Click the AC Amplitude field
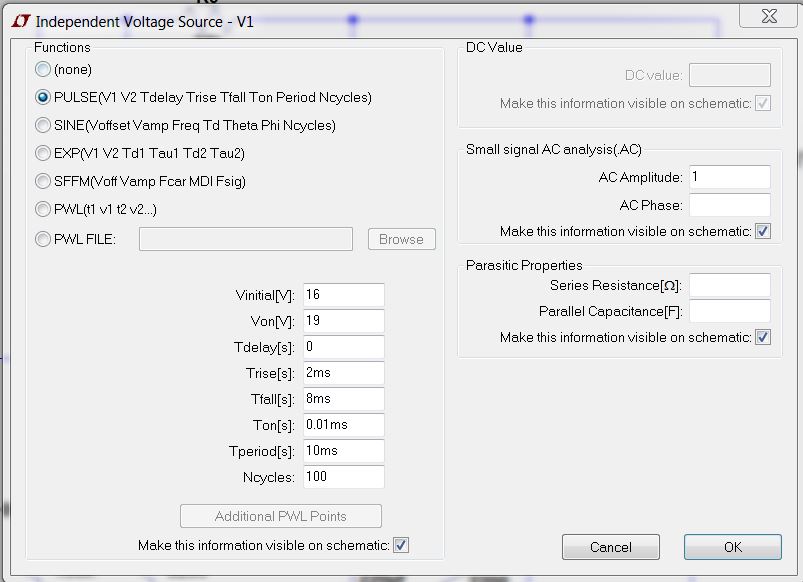The image size is (803, 582). pos(730,177)
